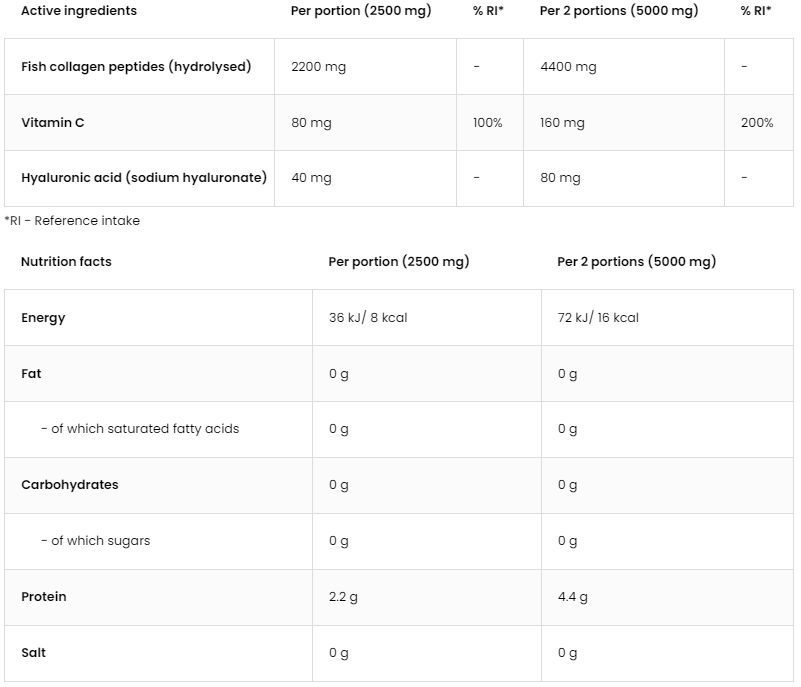Select the Carbohydrates row label
The image size is (801, 687).
click(x=69, y=485)
